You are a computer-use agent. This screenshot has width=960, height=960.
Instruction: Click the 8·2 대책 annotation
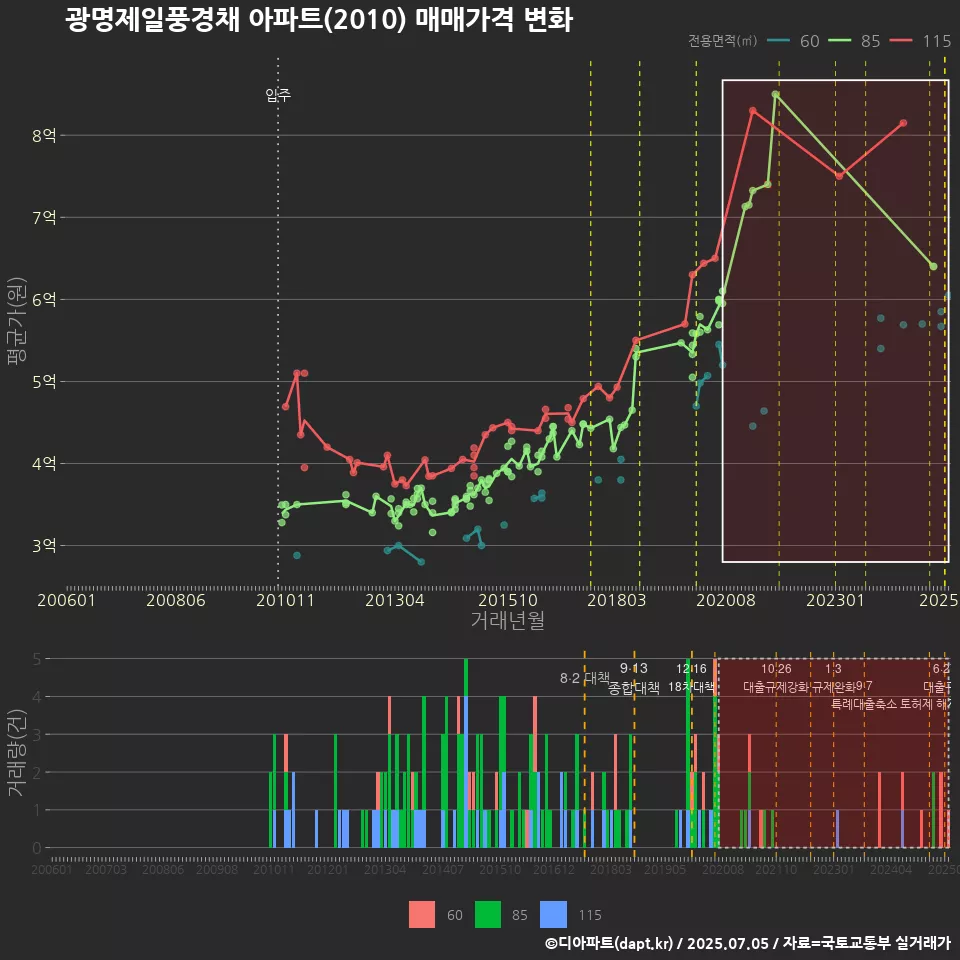tap(585, 678)
